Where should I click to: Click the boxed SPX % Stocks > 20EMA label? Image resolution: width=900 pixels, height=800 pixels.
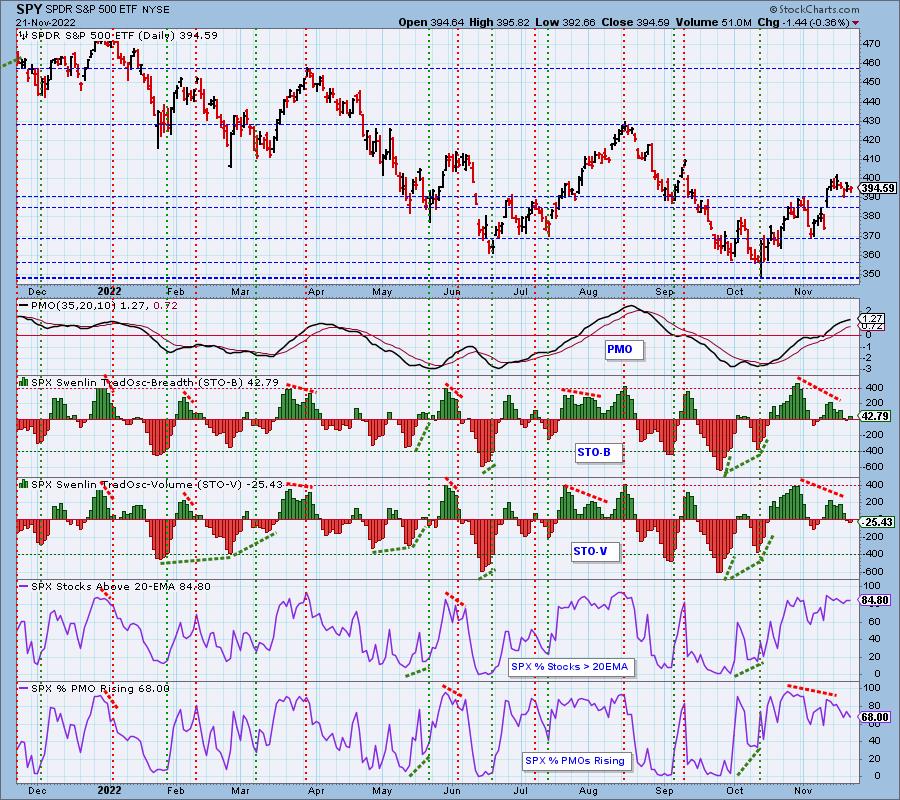coord(569,667)
